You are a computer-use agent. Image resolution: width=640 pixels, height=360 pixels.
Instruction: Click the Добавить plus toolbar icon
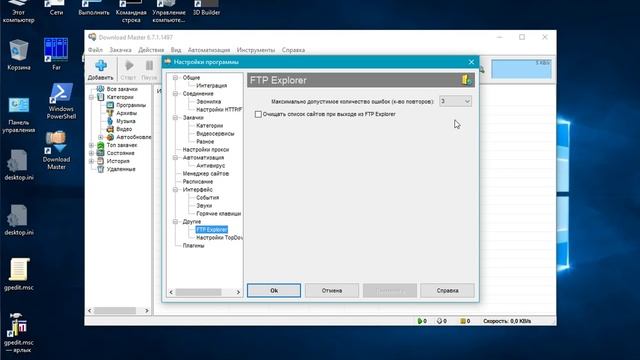(x=100, y=66)
